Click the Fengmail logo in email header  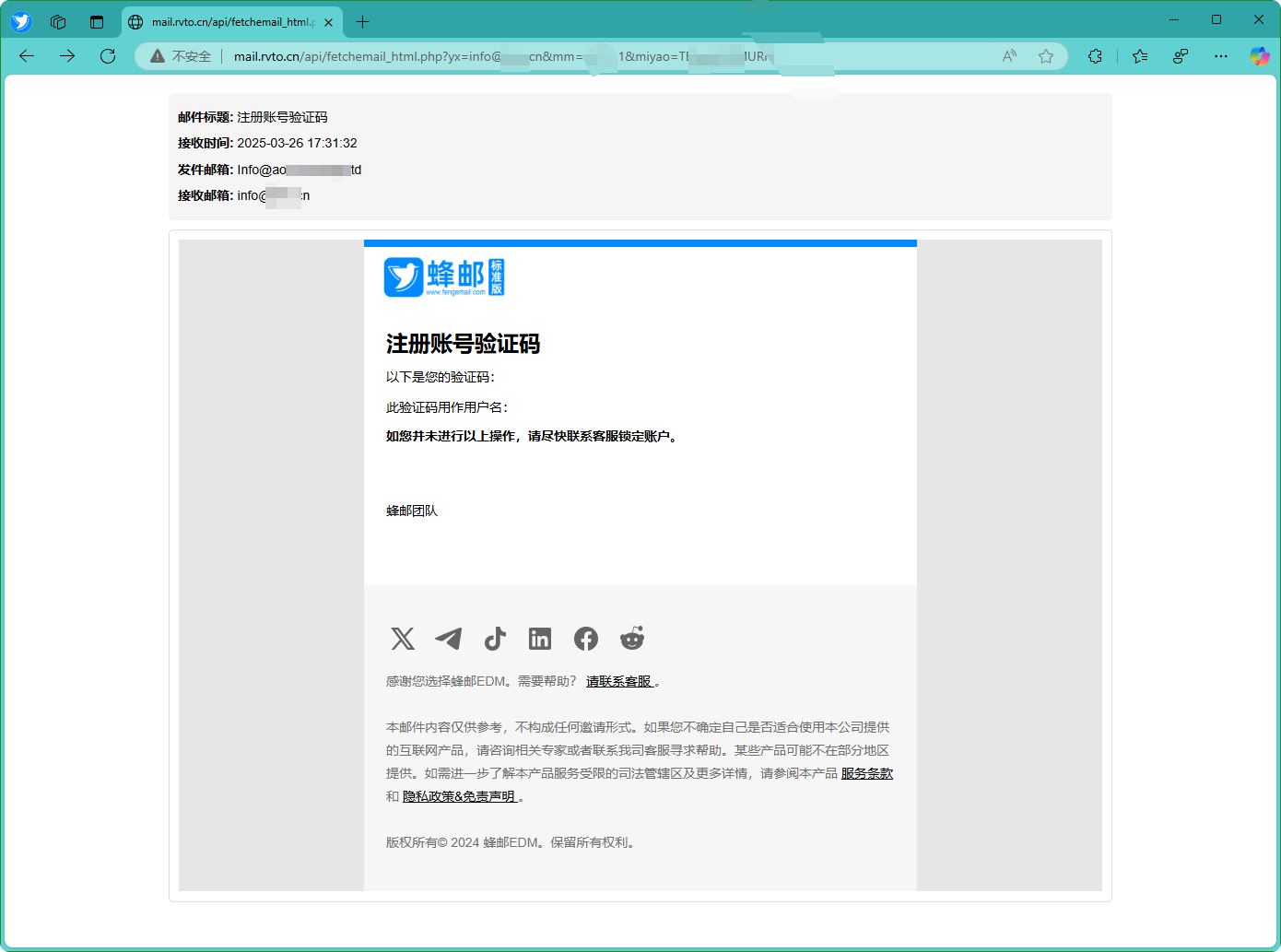(444, 277)
